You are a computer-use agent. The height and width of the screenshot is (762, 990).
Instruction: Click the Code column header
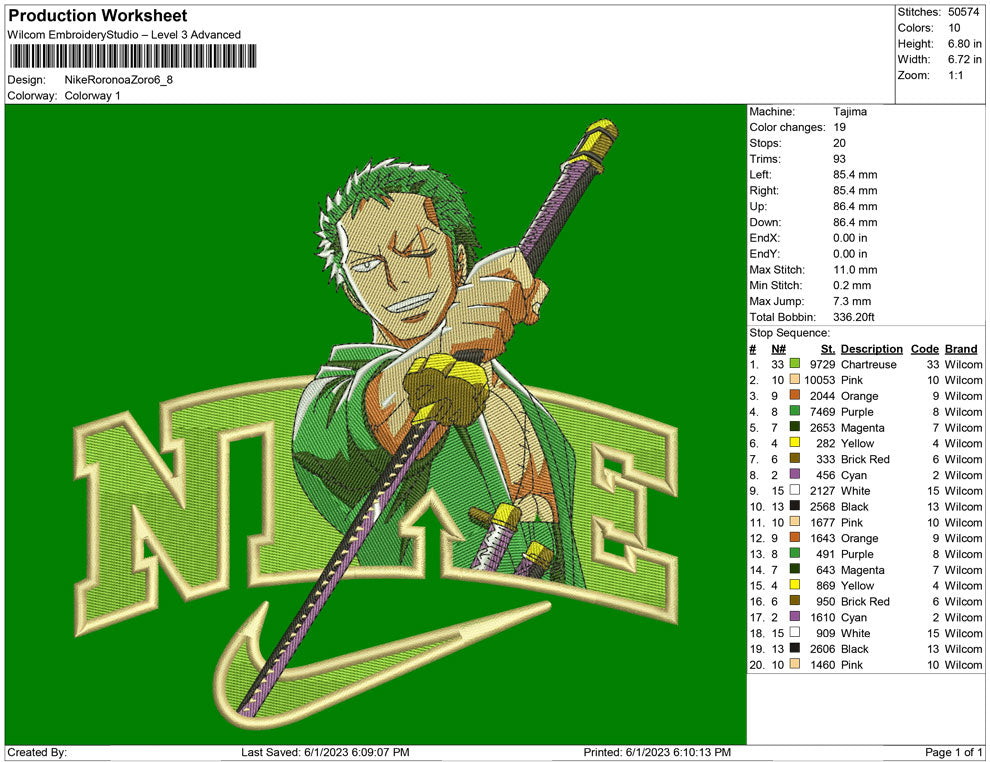[924, 349]
